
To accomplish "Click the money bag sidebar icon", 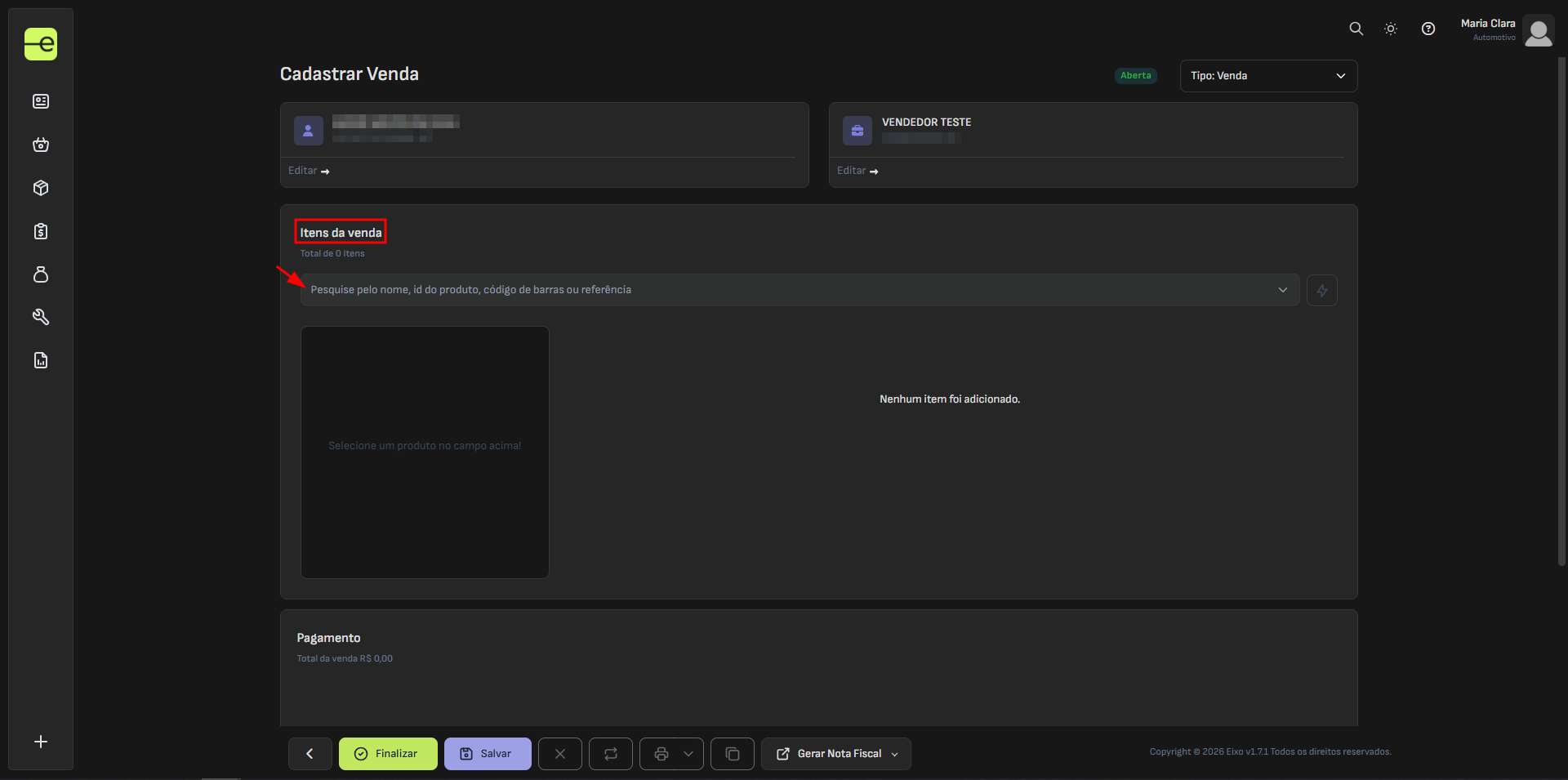I will 41,274.
